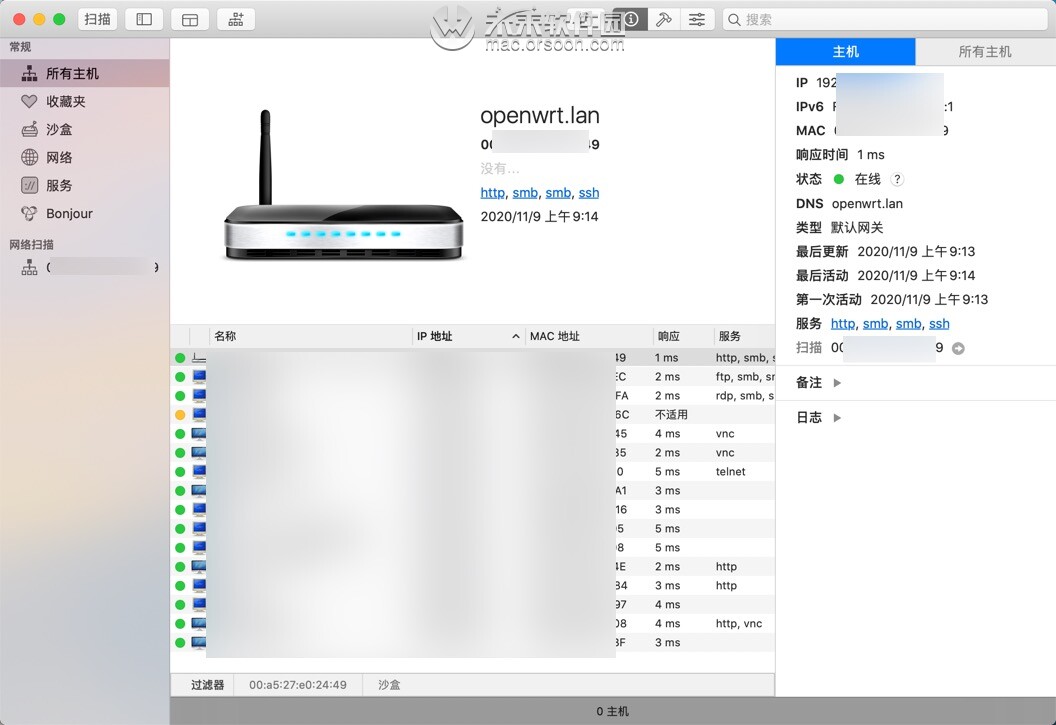Click the 响应时间 1 ms value

[x=871, y=155]
